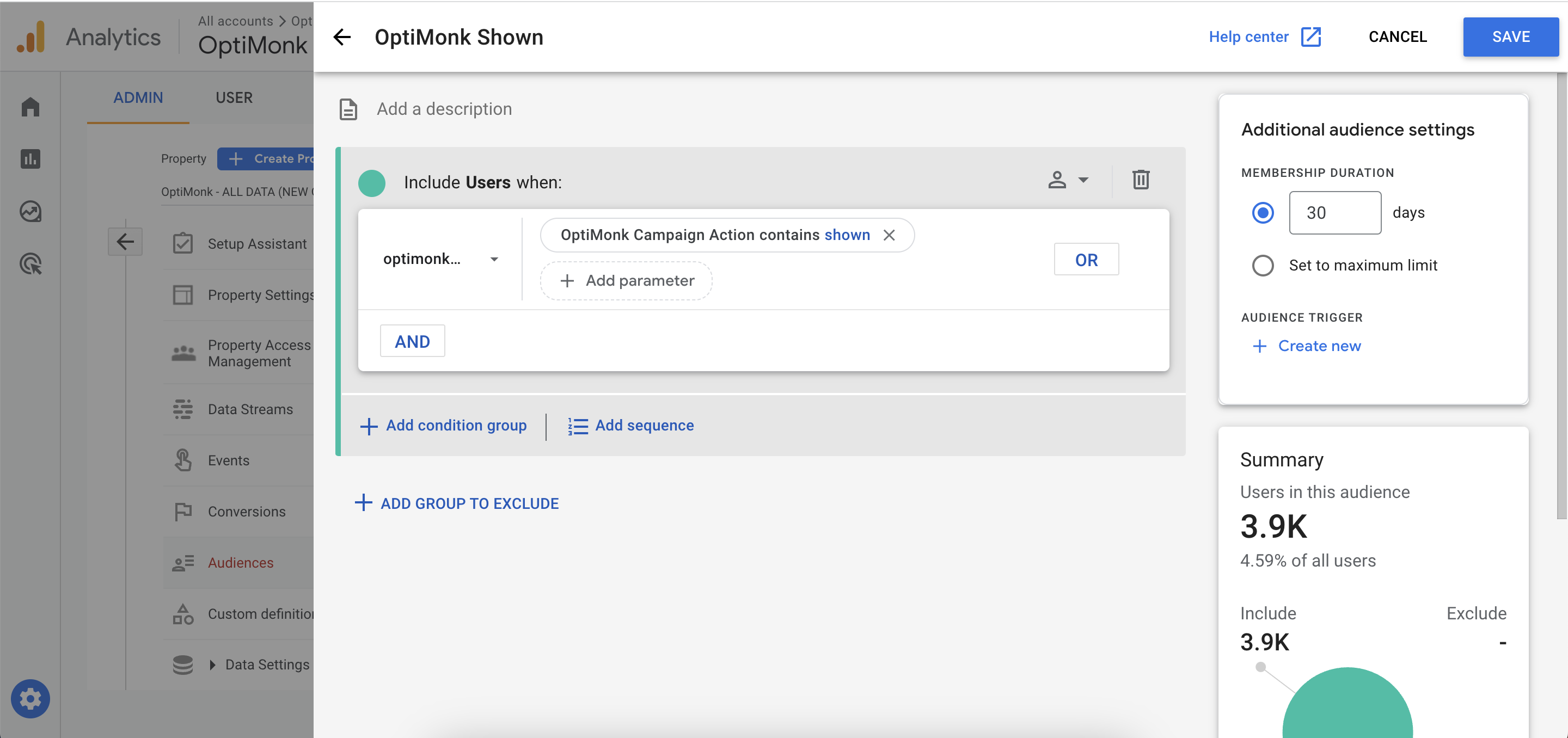Open the Help center link
The image size is (1568, 738).
(1248, 37)
